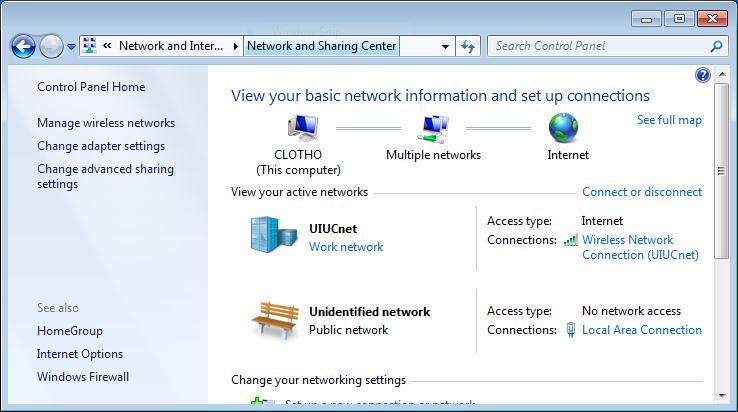This screenshot has height=412, width=738.
Task: Expand the address bar history dropdown
Action: click(x=446, y=46)
